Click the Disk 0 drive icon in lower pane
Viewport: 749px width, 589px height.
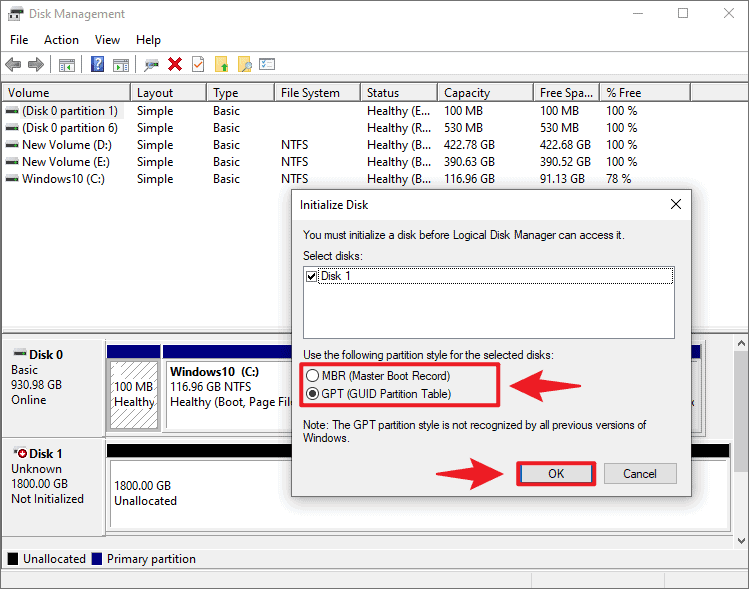pyautogui.click(x=20, y=353)
